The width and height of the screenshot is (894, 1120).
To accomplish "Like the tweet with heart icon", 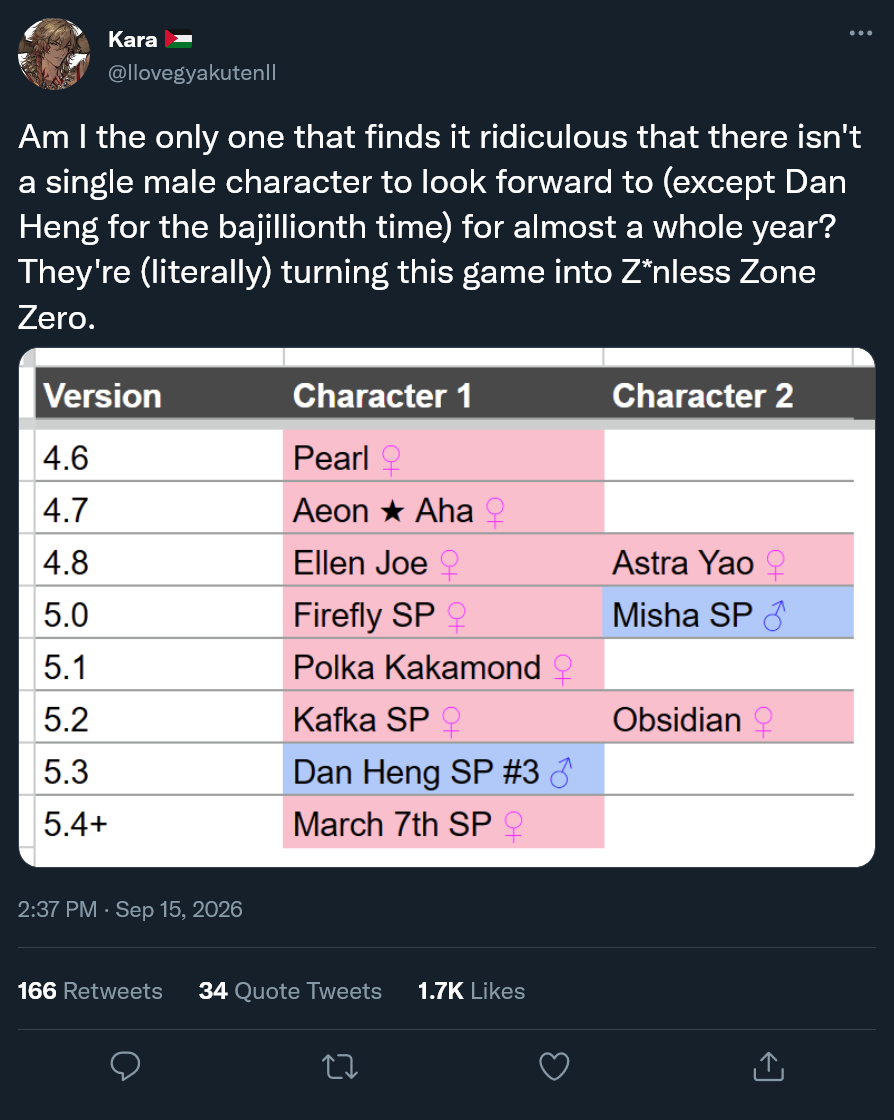I will coord(554,1066).
